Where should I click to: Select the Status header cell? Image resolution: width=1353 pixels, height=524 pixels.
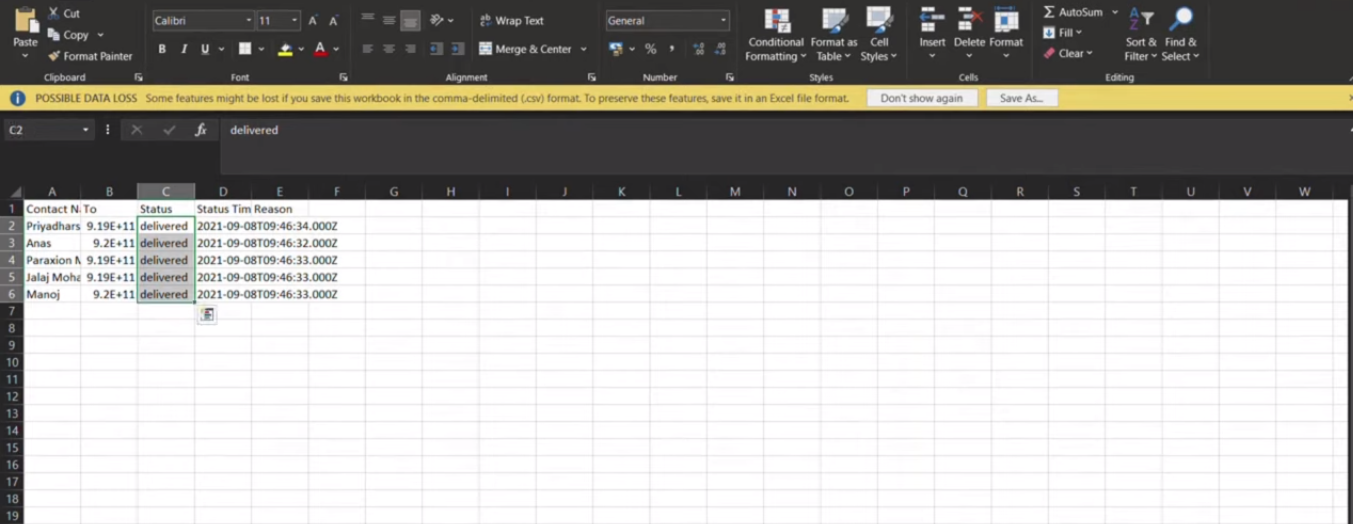pos(166,209)
